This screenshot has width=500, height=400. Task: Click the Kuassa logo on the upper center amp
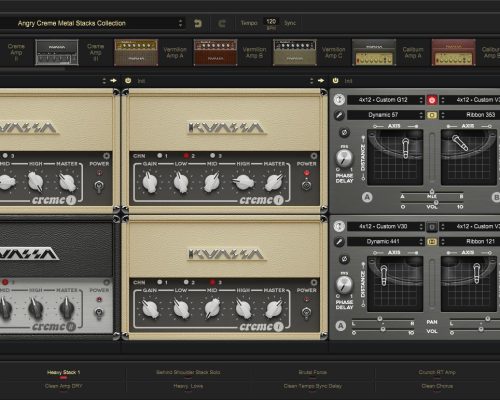tap(227, 128)
